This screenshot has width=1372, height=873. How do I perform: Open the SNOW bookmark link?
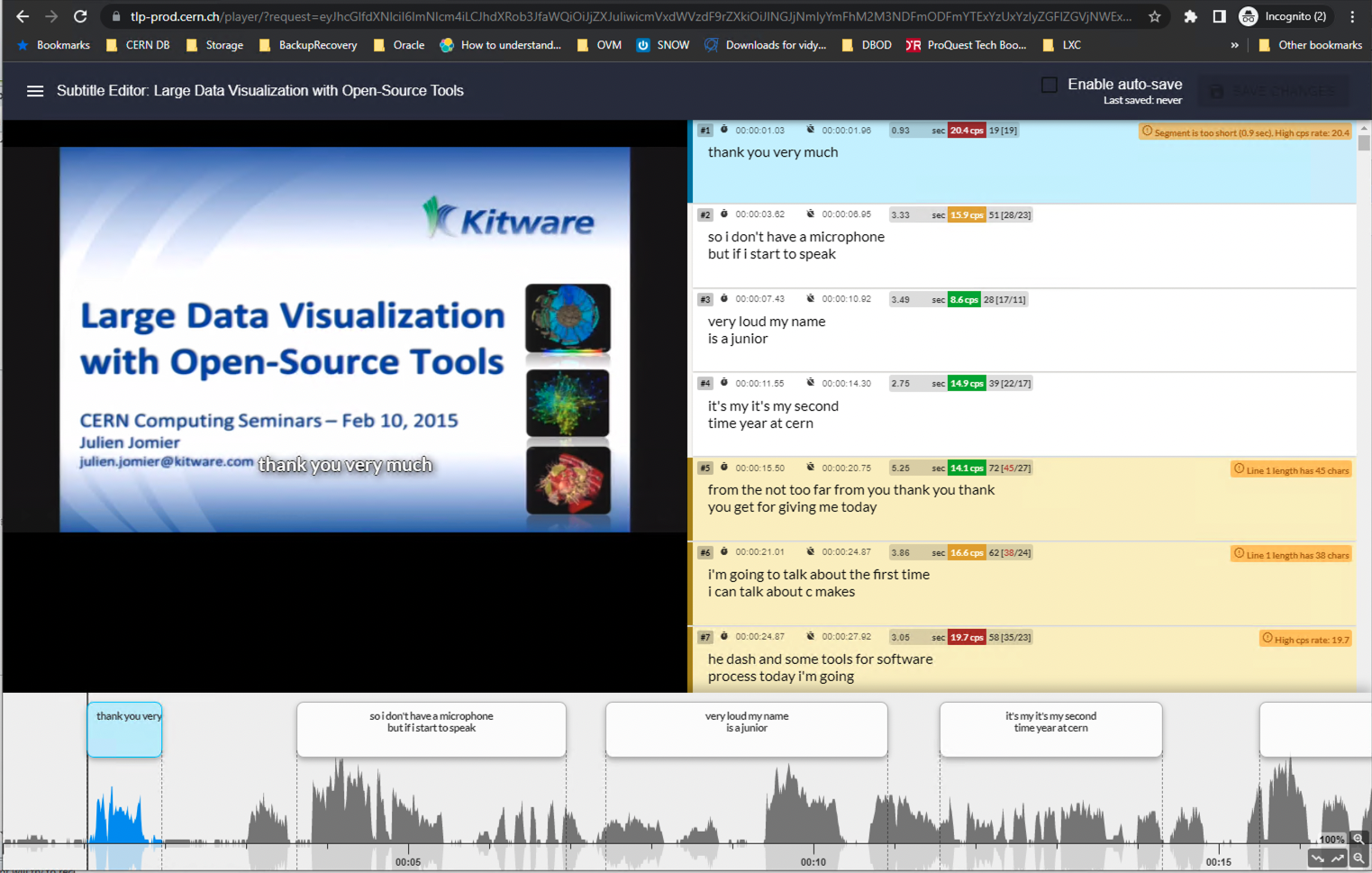click(x=663, y=45)
